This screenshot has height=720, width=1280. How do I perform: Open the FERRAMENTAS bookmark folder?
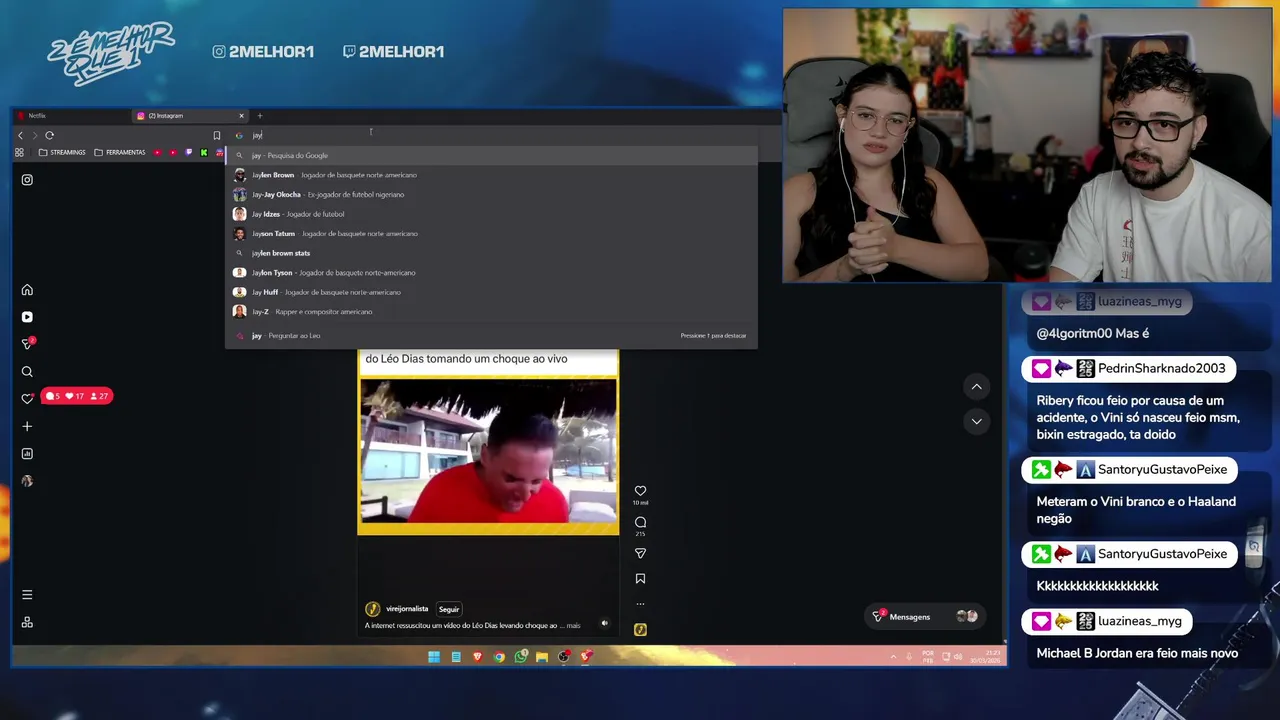coord(119,152)
